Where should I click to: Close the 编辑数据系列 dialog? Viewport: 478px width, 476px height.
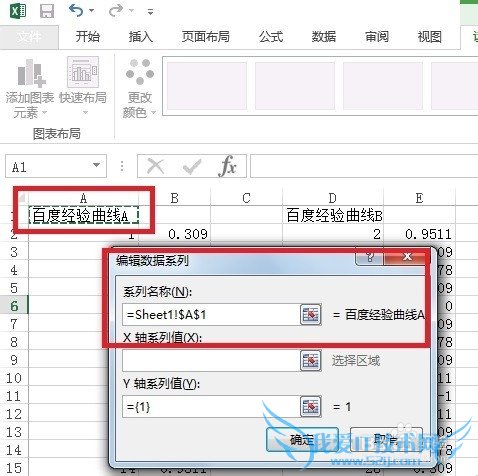click(407, 257)
